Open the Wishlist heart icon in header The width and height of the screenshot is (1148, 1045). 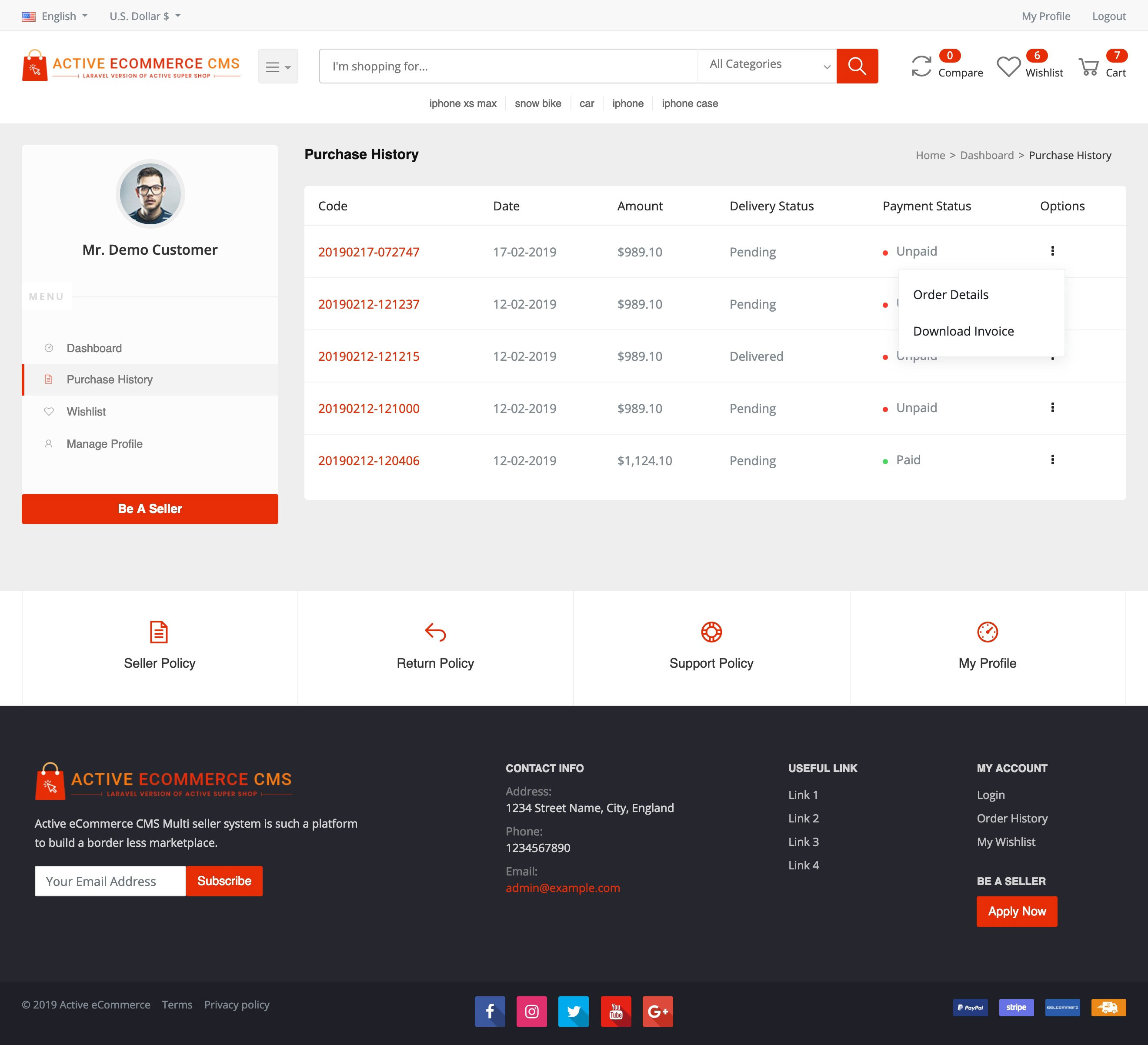point(1008,67)
